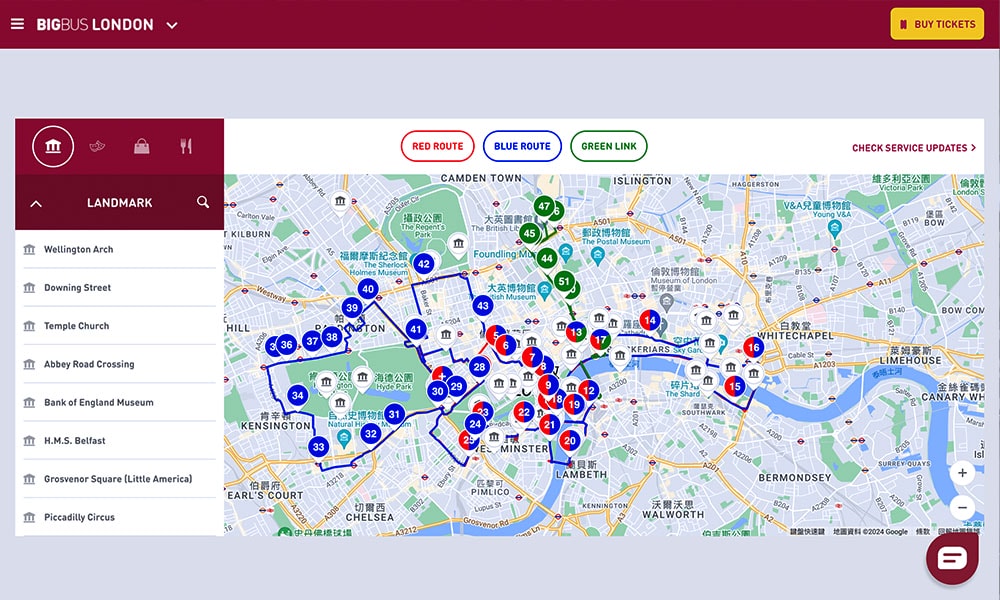This screenshot has height=600, width=1000.
Task: Select Bank of England Museum landmark
Action: [119, 402]
